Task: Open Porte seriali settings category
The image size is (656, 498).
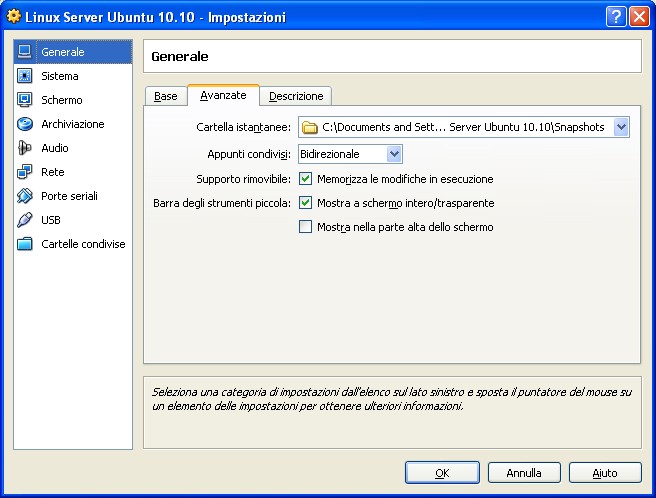Action: pyautogui.click(x=73, y=196)
